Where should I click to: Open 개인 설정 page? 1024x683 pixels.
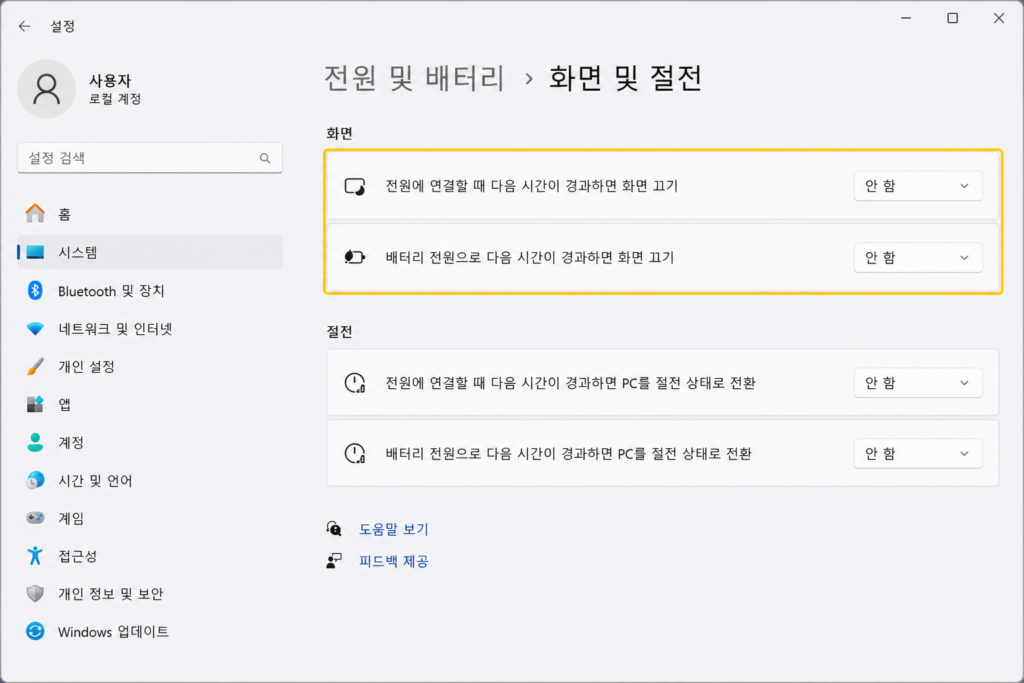pos(150,366)
